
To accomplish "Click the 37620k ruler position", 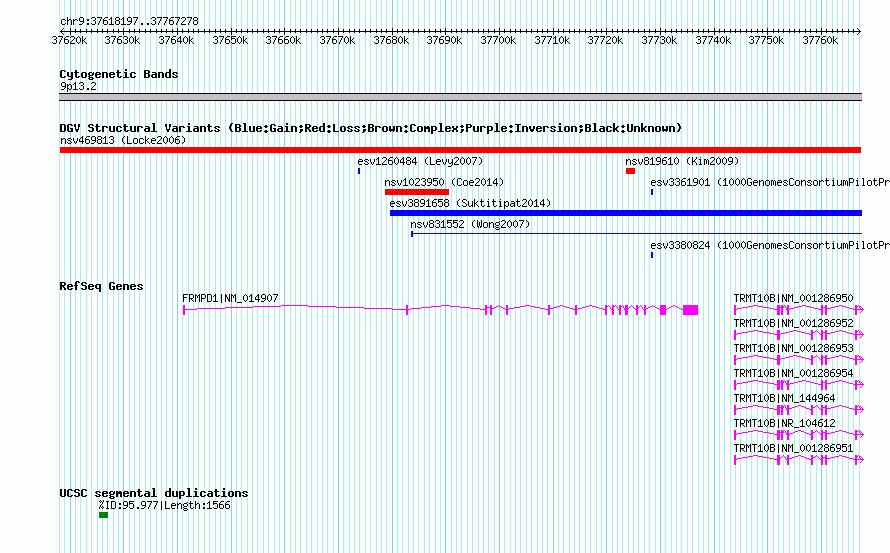I will coord(69,40).
